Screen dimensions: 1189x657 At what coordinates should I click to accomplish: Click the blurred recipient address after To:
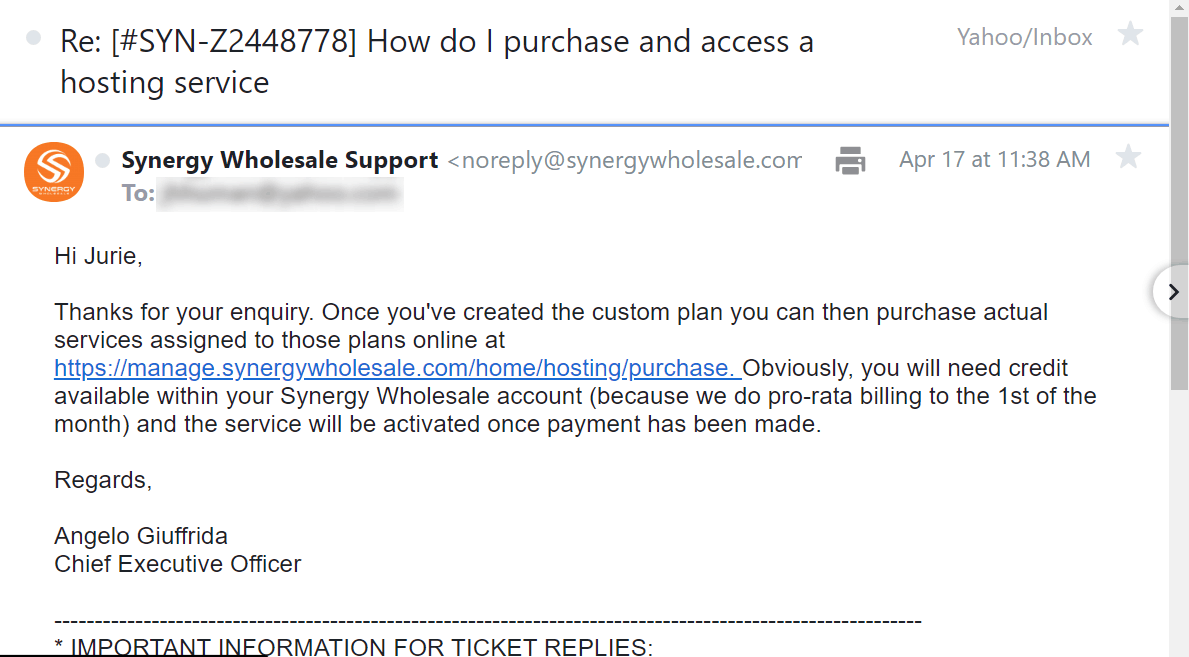pos(280,193)
